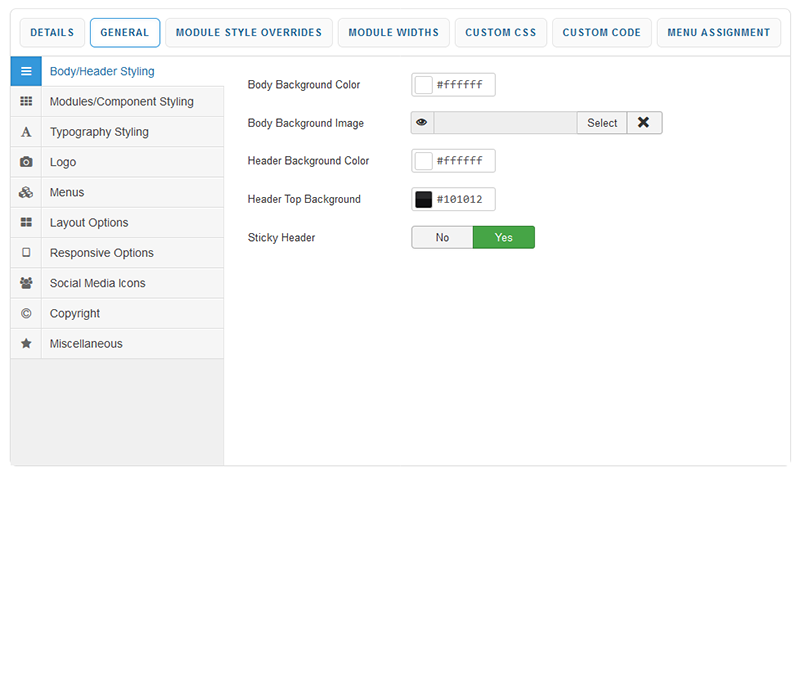Set Sticky Header to No

(442, 237)
